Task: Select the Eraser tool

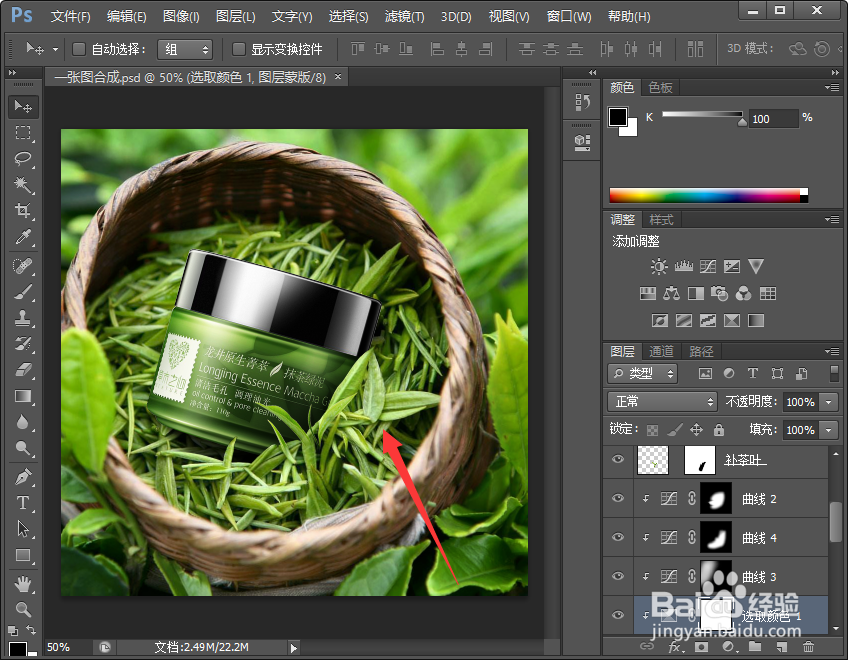Action: [x=23, y=370]
